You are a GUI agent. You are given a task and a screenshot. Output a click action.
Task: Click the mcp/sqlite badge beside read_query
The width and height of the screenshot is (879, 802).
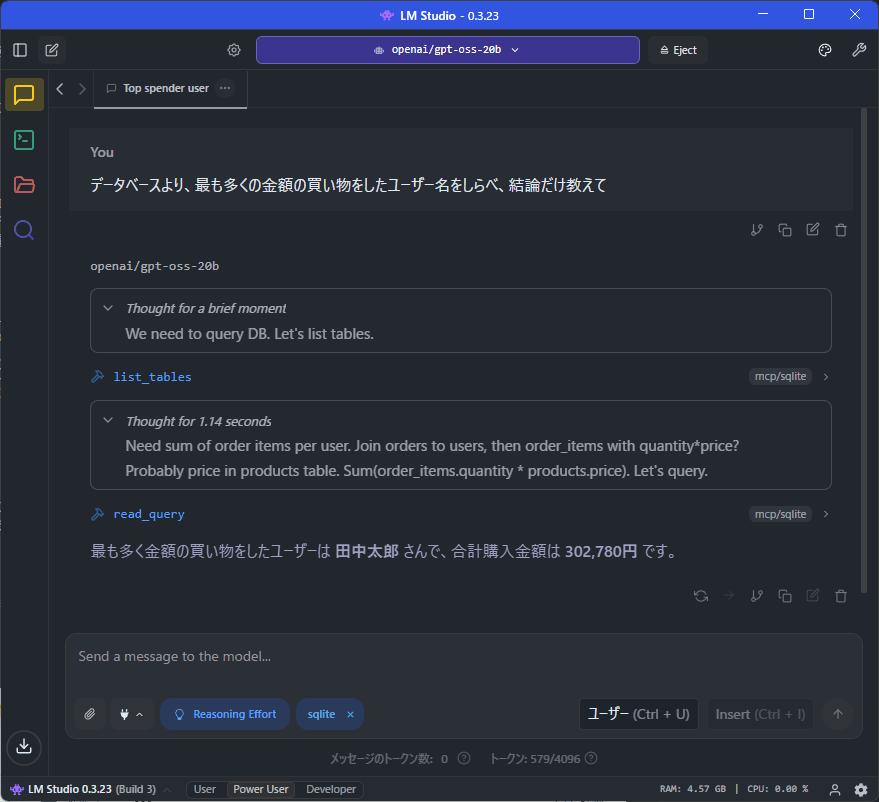pos(780,514)
